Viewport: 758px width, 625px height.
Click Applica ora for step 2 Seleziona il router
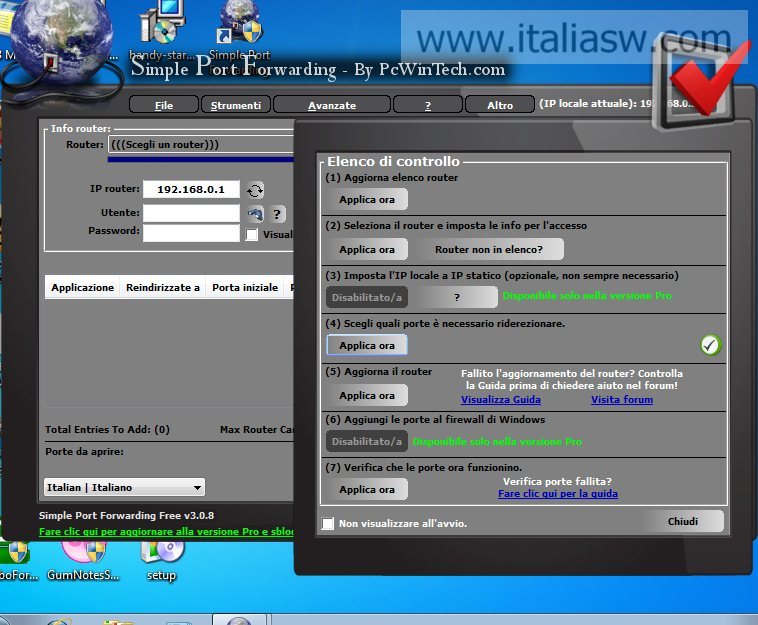366,249
